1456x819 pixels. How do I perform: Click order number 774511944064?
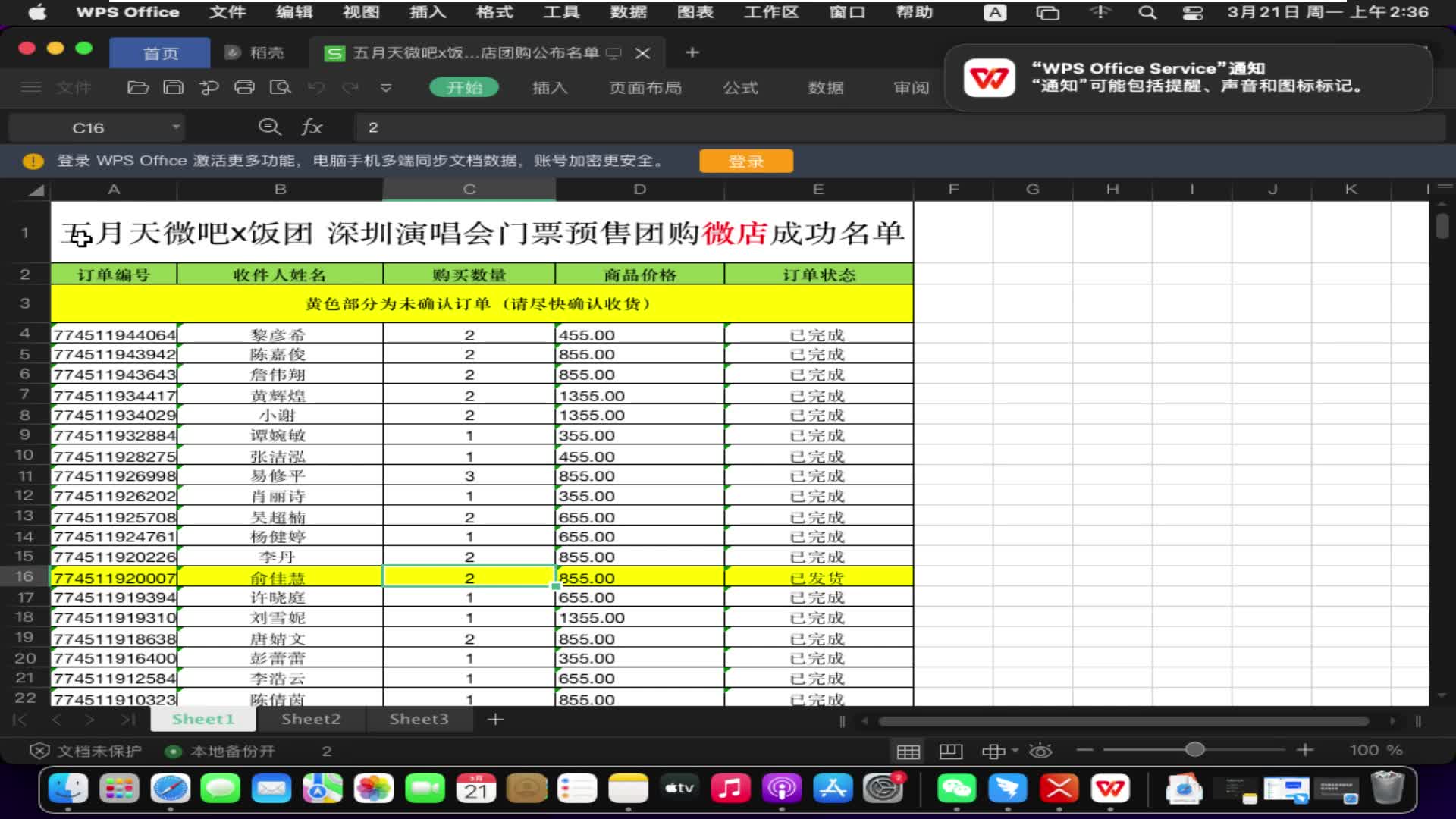(114, 334)
